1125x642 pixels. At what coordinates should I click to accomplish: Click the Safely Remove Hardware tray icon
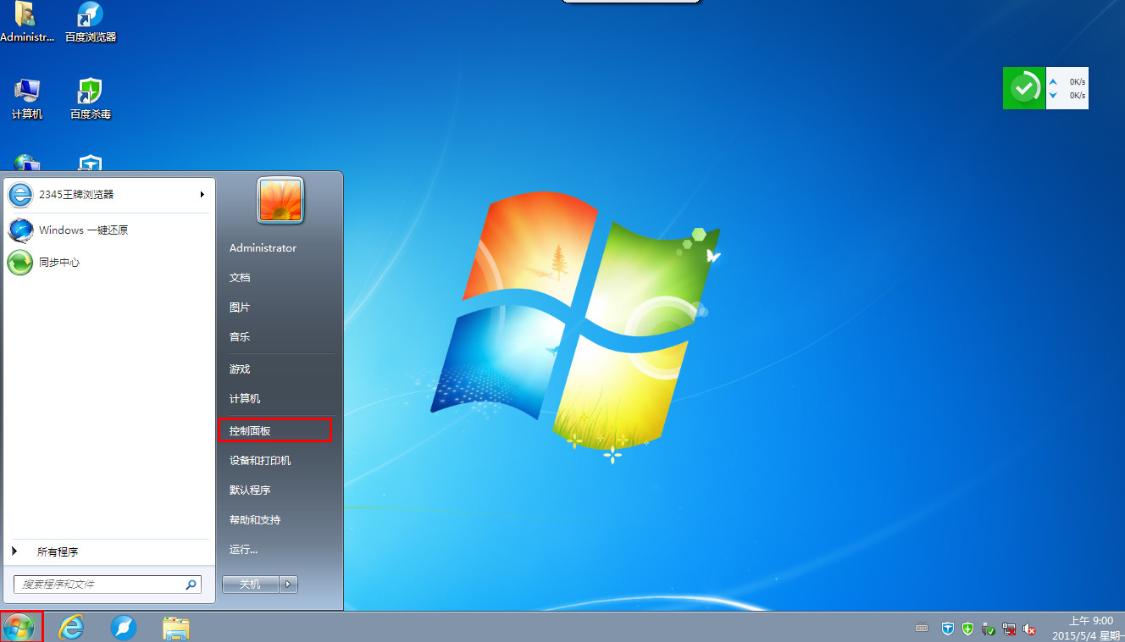[x=986, y=630]
